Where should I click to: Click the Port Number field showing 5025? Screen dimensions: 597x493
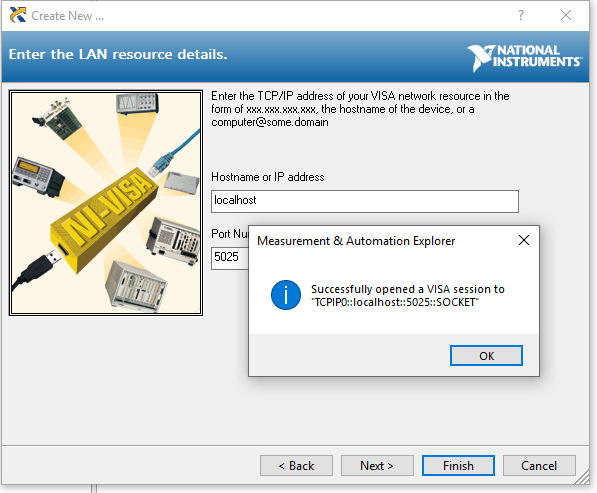[230, 258]
